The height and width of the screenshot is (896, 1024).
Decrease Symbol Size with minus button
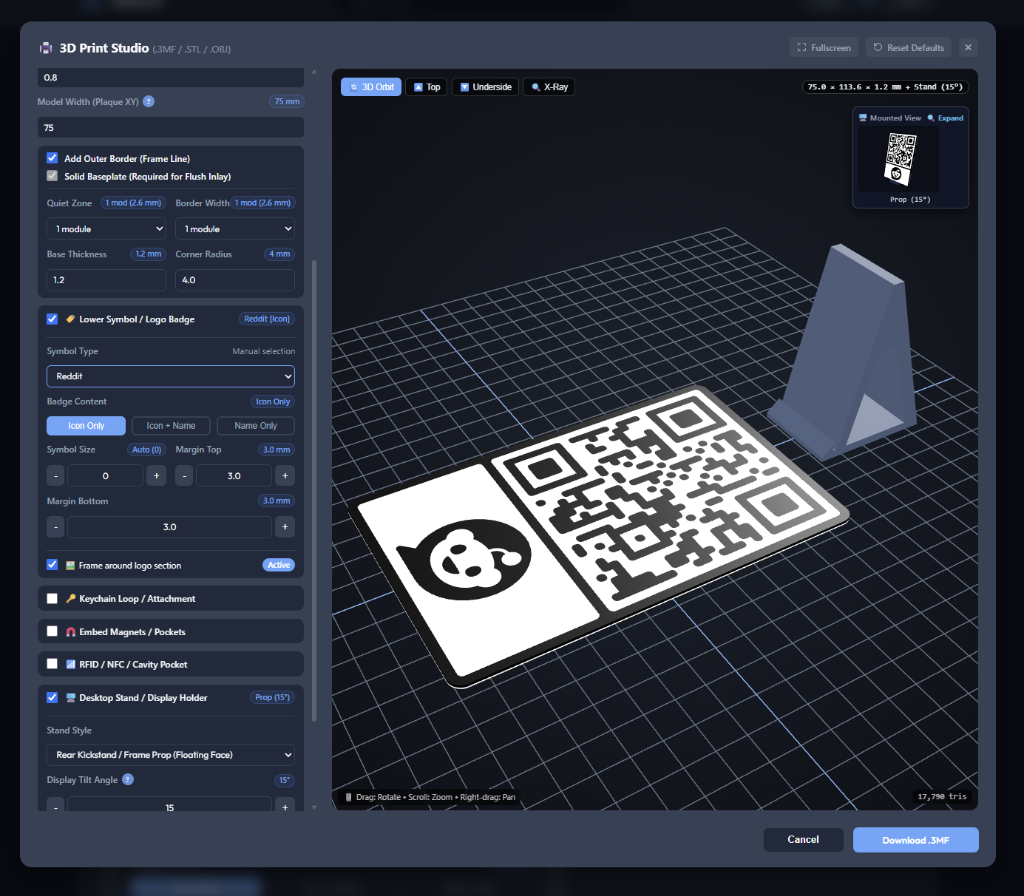pos(56,475)
